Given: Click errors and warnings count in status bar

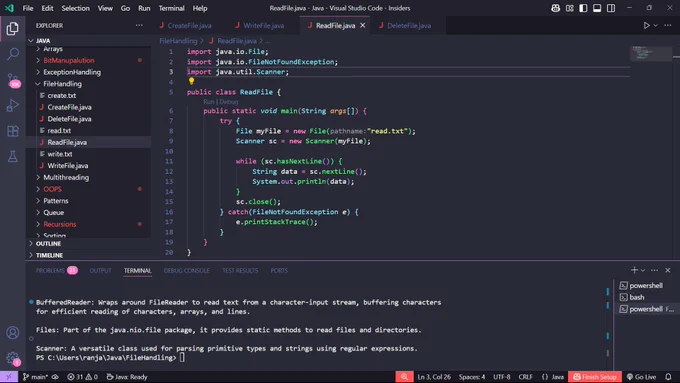Looking at the screenshot, I should pos(82,377).
